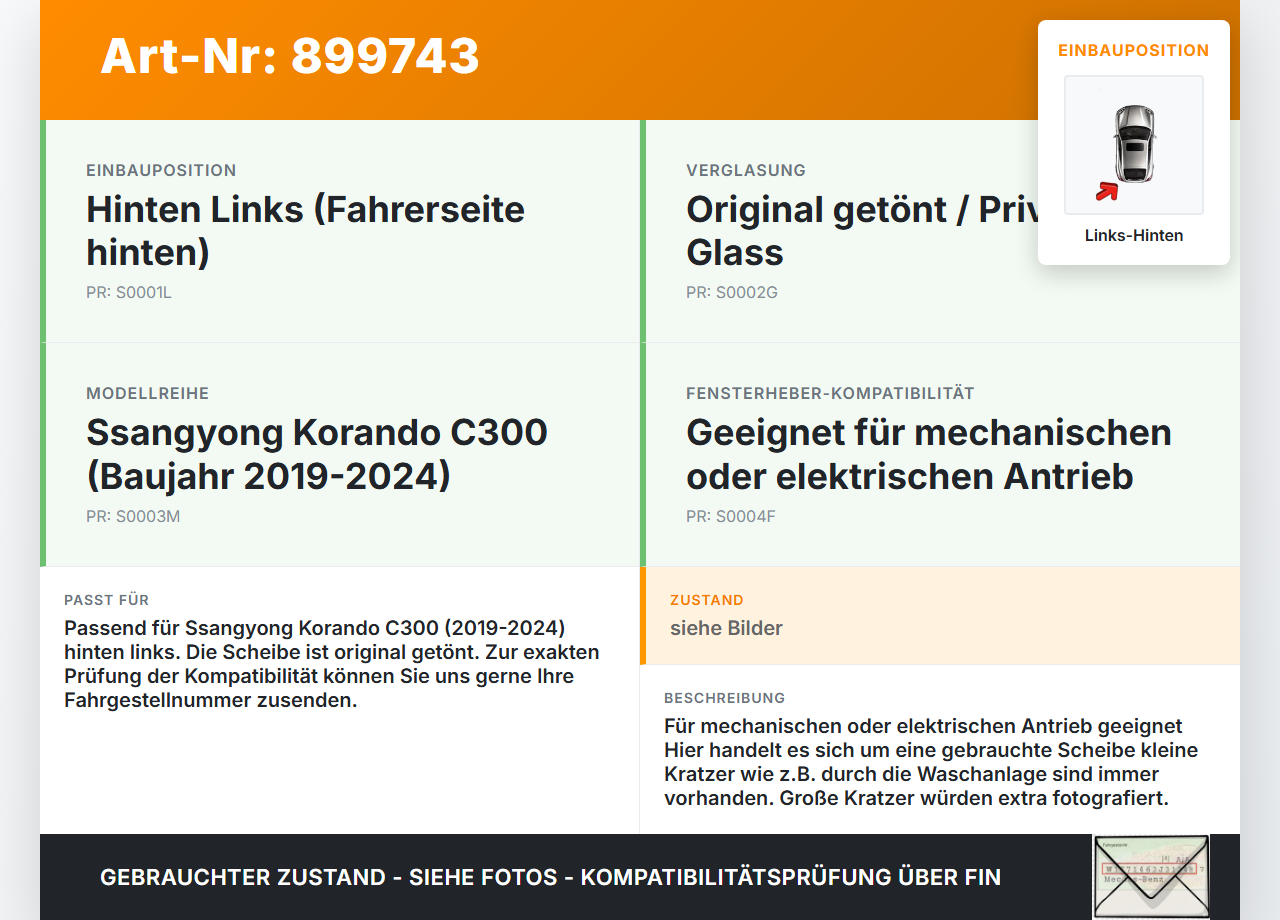
Task: Click 'Ssangyong Korando C300 (Baujahr 2019-2024)' value
Action: pyautogui.click(x=317, y=454)
